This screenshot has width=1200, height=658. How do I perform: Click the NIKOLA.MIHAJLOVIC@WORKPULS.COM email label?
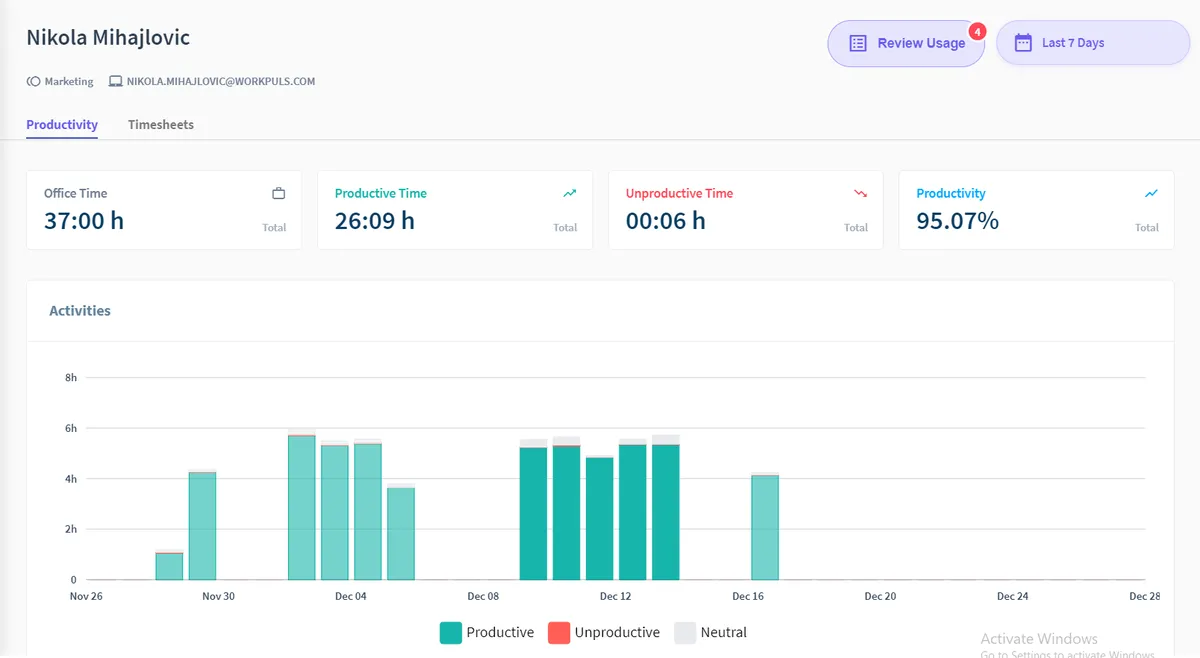click(x=220, y=82)
